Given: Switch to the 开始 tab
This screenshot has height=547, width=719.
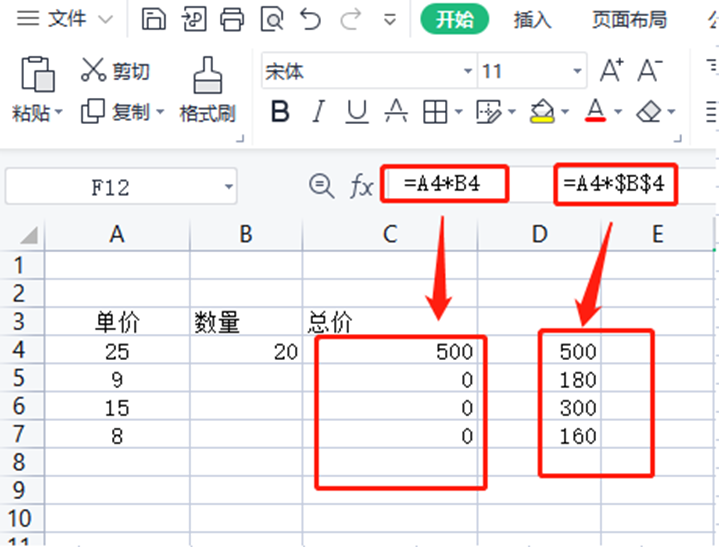Looking at the screenshot, I should (454, 19).
